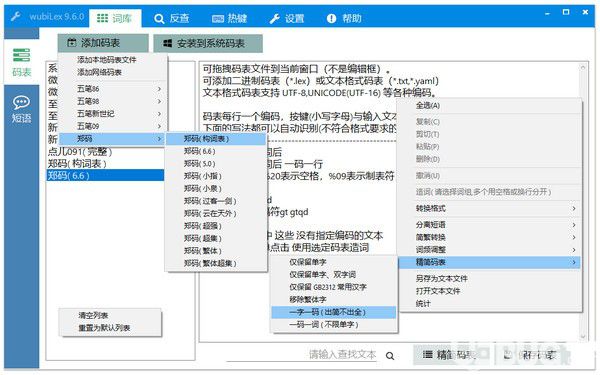Choose 添加网络码表 menu entry
This screenshot has width=600, height=375.
pos(112,72)
